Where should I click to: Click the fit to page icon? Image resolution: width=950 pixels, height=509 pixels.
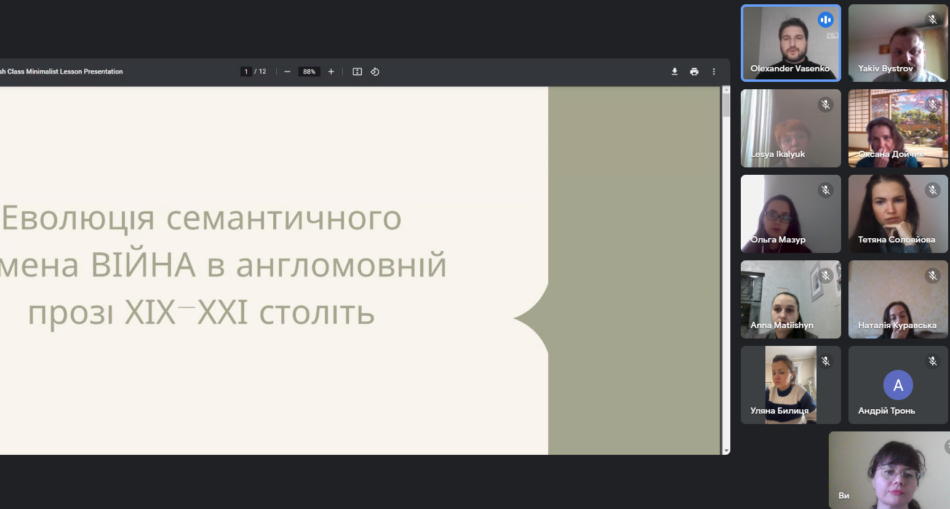pyautogui.click(x=357, y=72)
